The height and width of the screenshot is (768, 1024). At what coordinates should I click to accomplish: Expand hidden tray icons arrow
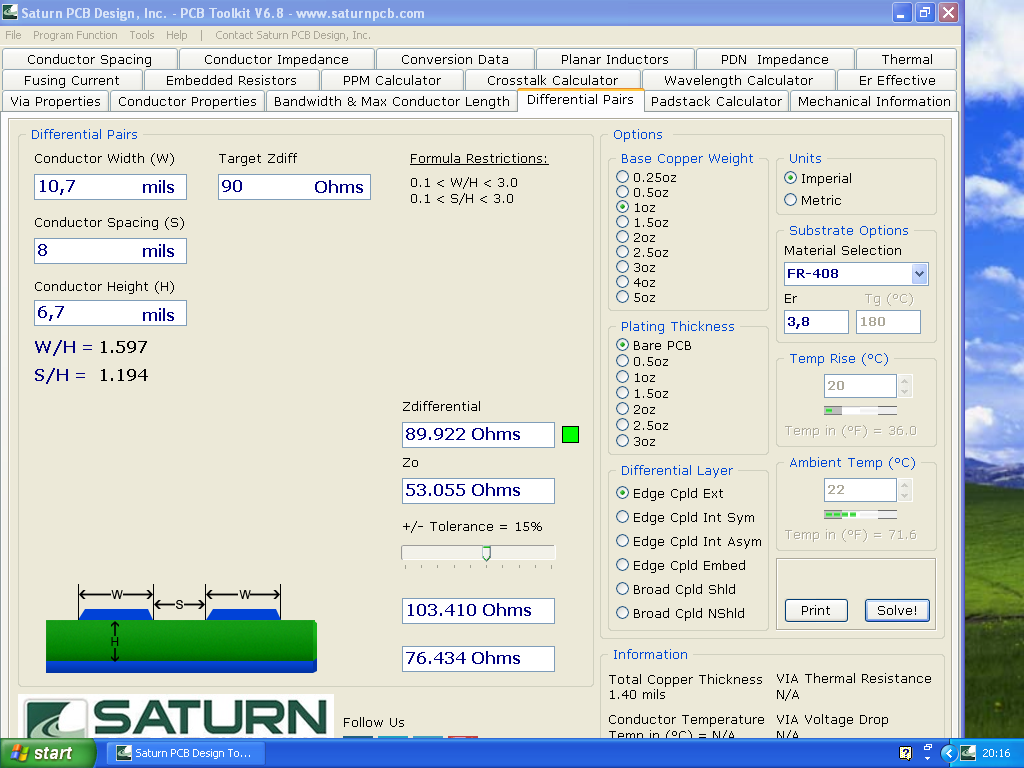[949, 753]
